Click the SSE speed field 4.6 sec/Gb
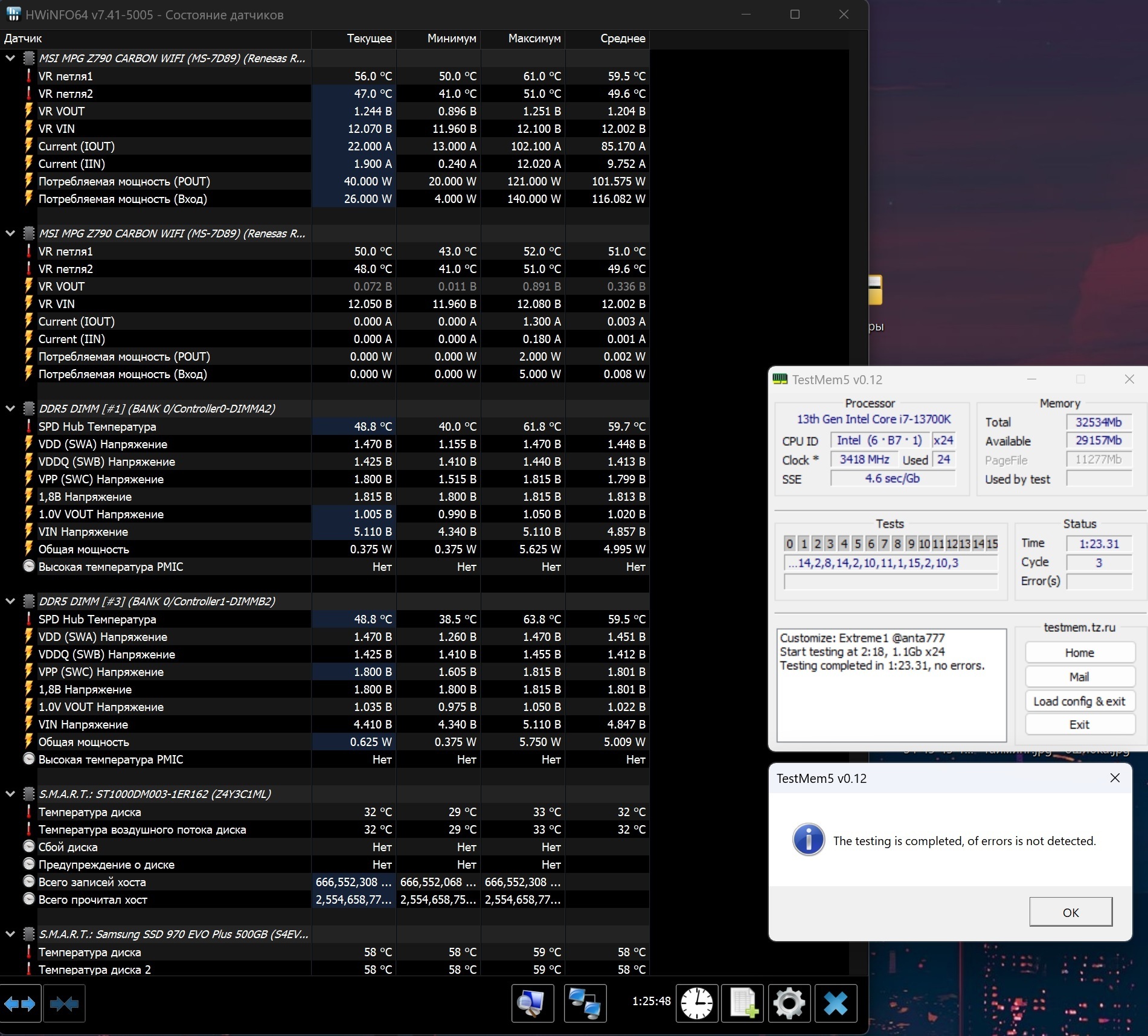 pyautogui.click(x=893, y=478)
